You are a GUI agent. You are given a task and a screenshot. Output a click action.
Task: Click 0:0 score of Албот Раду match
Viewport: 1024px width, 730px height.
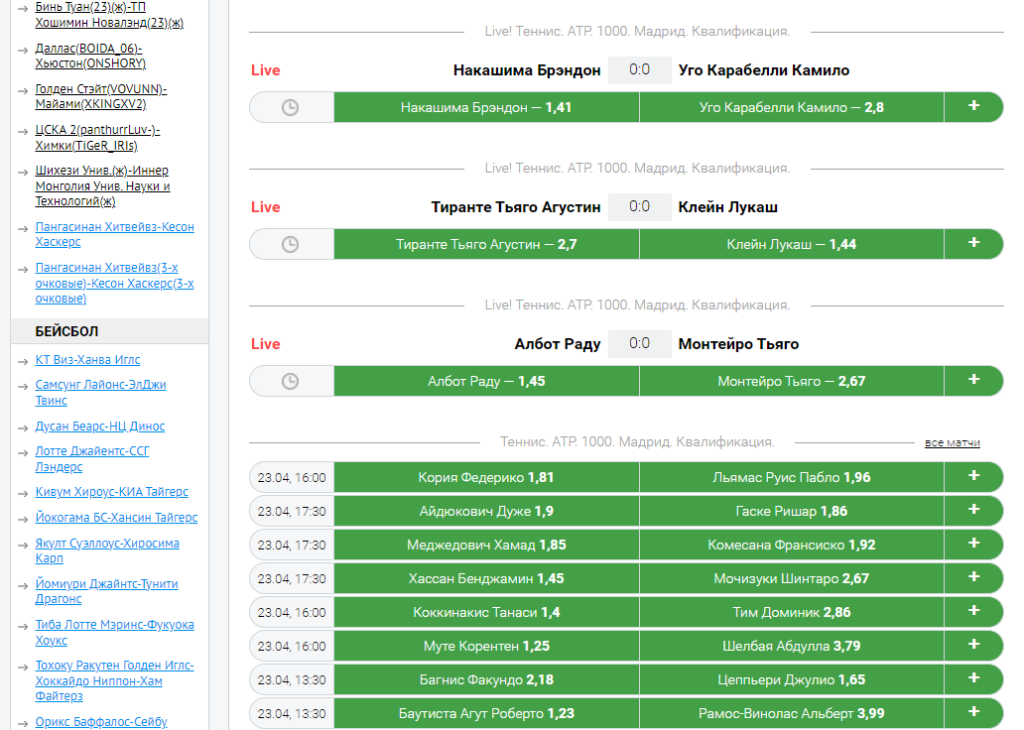pyautogui.click(x=639, y=343)
